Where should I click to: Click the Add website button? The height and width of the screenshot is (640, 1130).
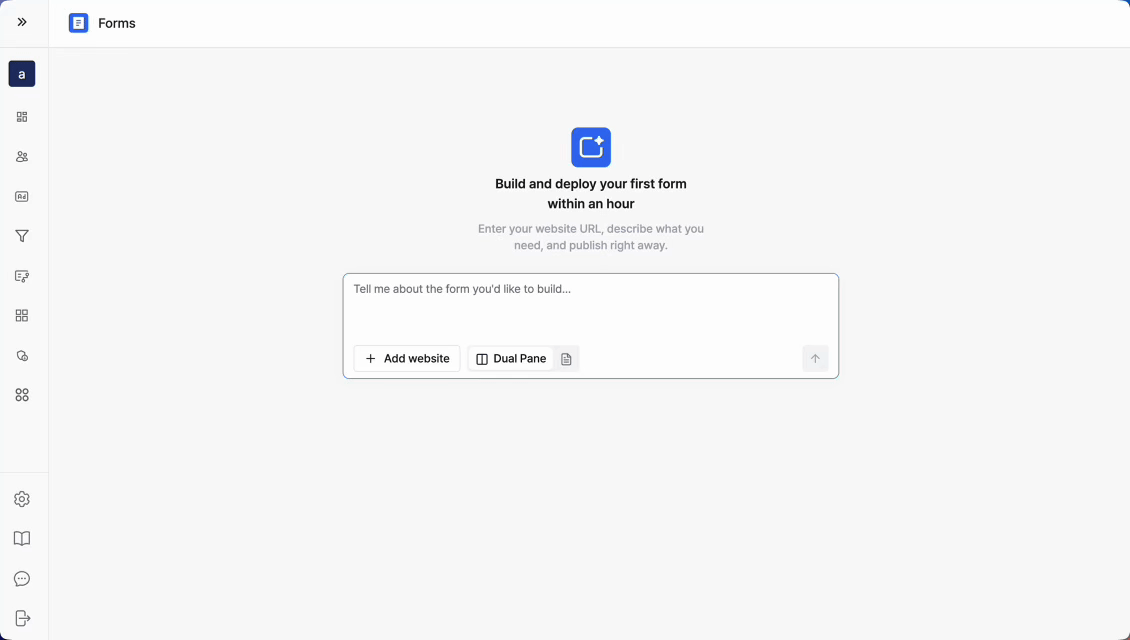(x=407, y=359)
